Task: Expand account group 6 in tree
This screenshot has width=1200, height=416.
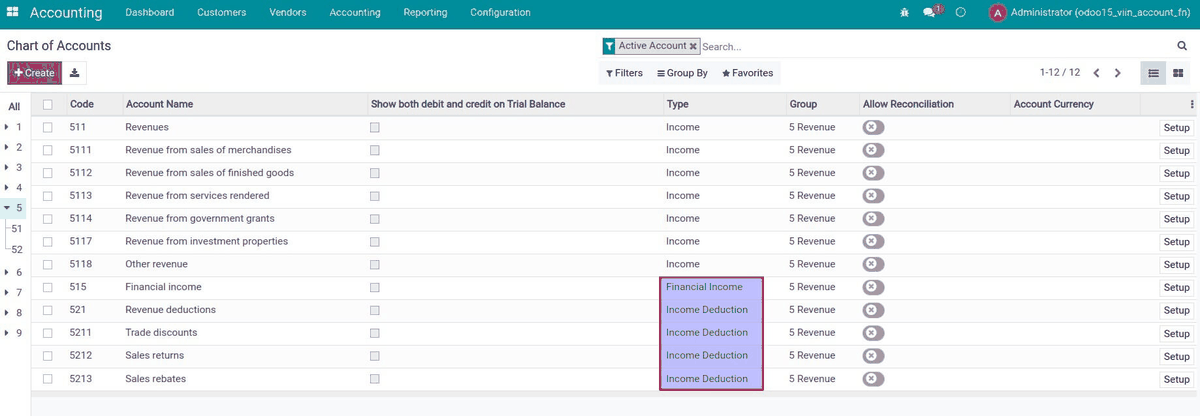Action: pos(7,272)
